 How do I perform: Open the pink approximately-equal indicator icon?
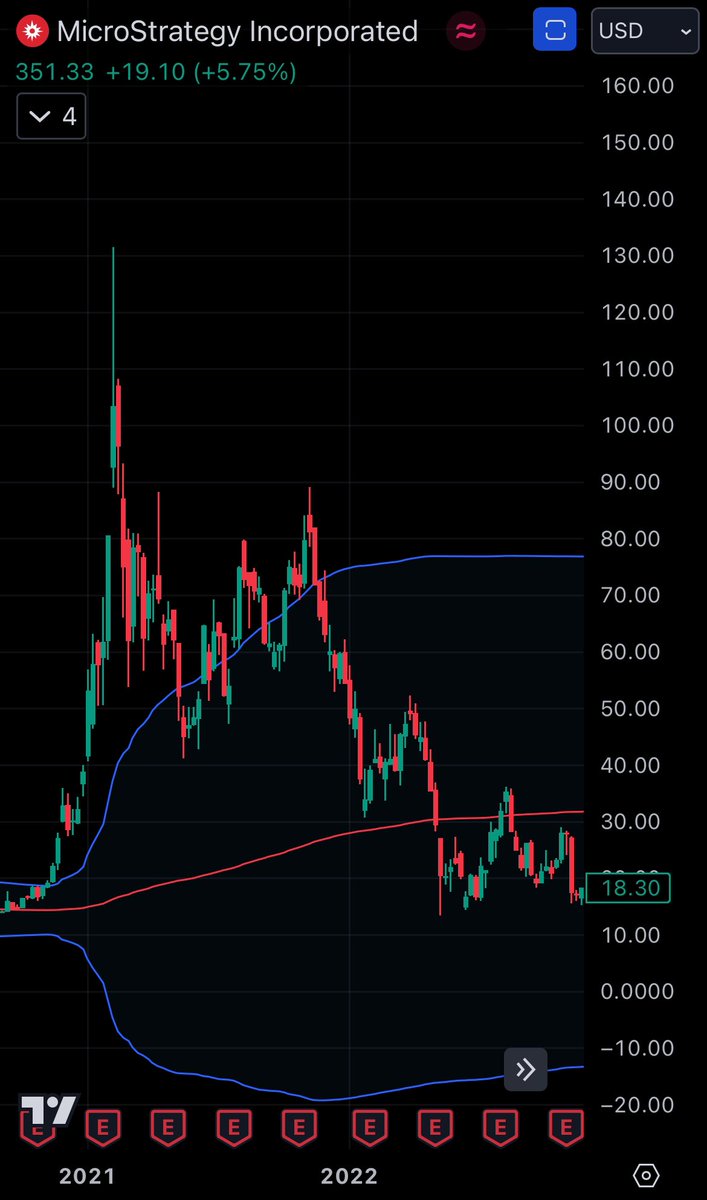465,31
